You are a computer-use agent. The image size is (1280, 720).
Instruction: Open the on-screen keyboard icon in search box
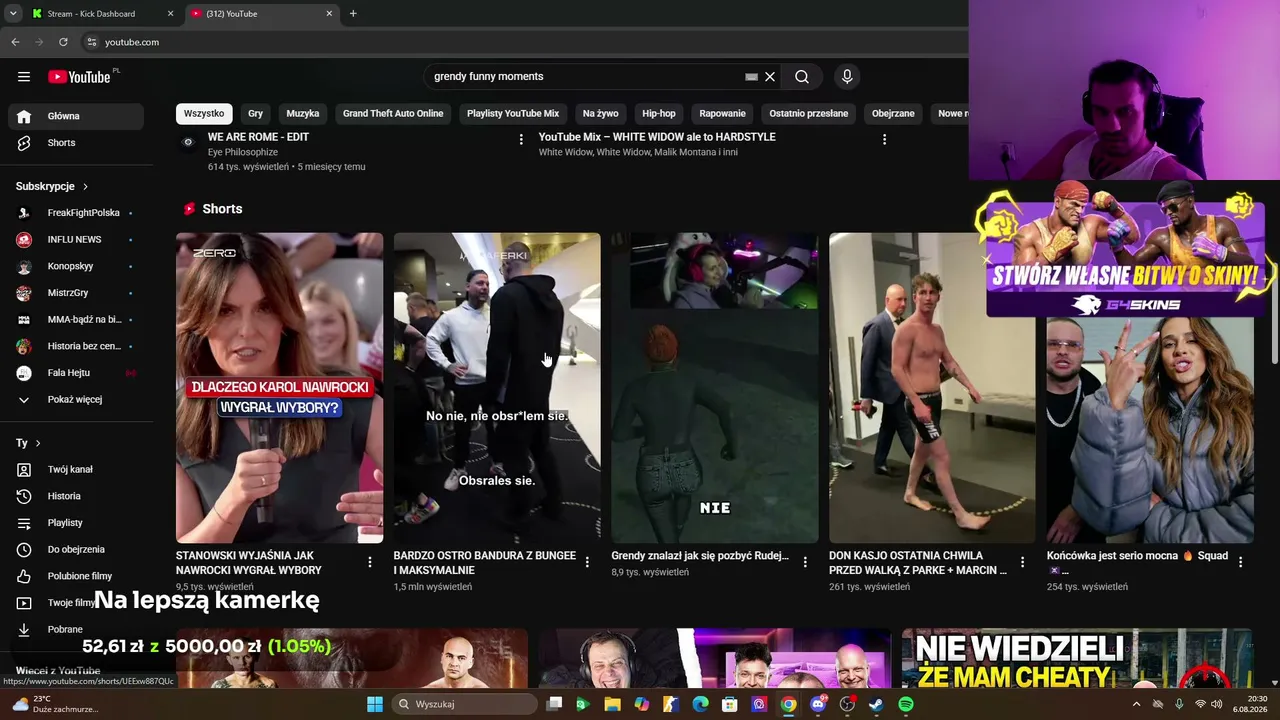coord(752,77)
